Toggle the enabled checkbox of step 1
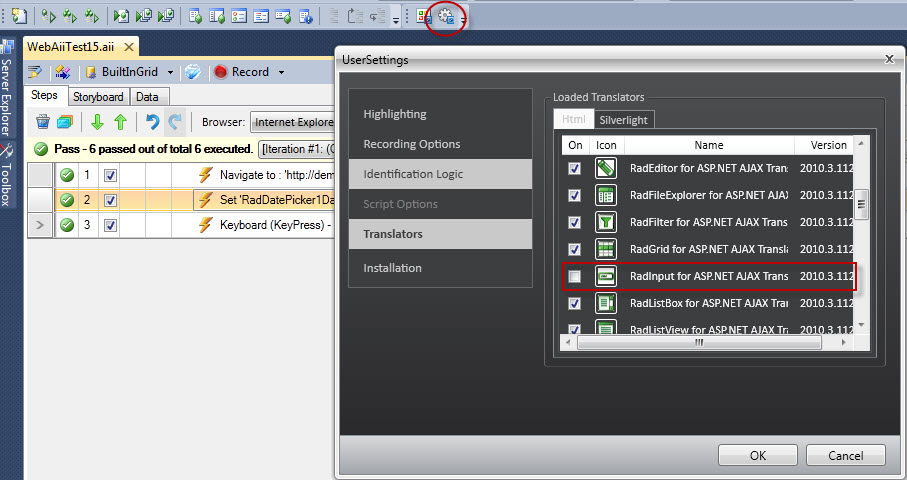Viewport: 907px width, 480px height. click(110, 175)
